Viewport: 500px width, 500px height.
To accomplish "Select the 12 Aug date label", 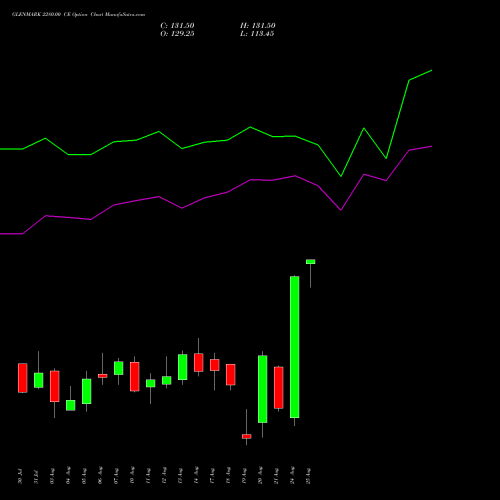I will 164,476.
